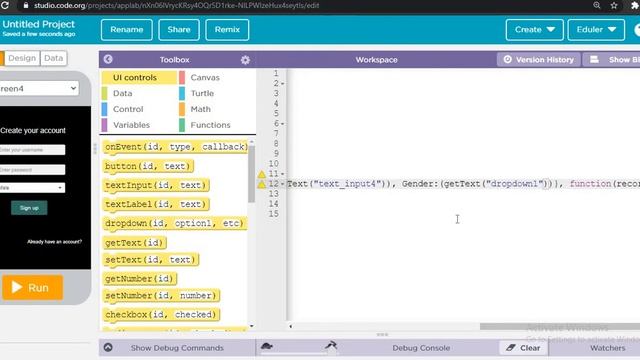
Task: Open the Watchers panel header
Action: (x=607, y=348)
